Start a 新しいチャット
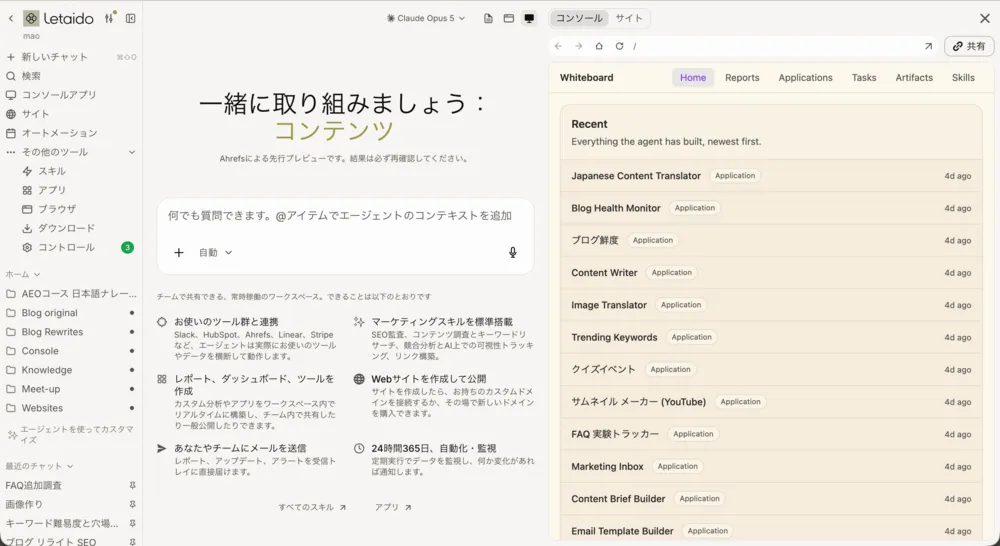Screen dimensions: 1000x546 (x=71, y=57)
